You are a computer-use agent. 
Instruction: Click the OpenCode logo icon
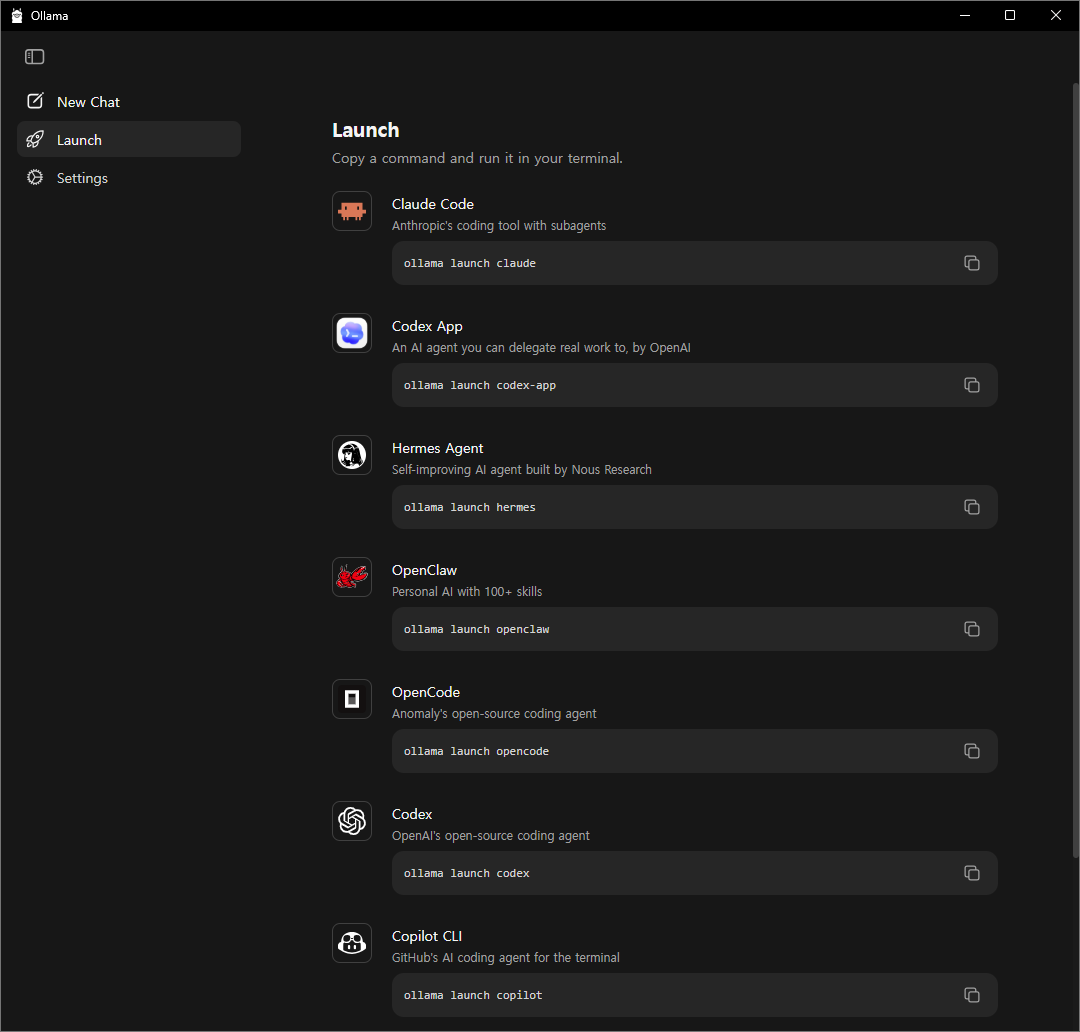352,699
